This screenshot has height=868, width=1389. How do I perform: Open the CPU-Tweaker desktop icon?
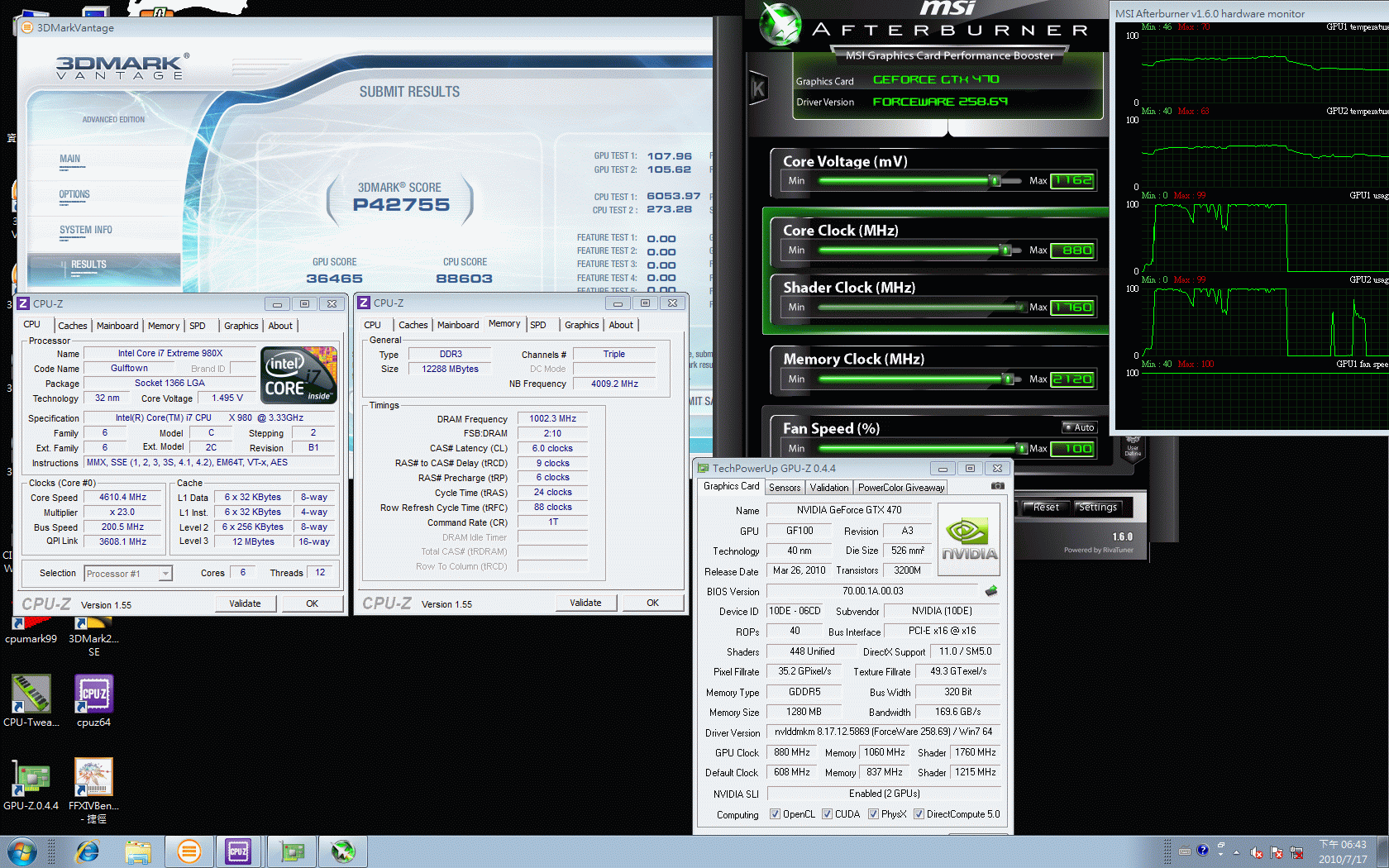click(x=31, y=701)
